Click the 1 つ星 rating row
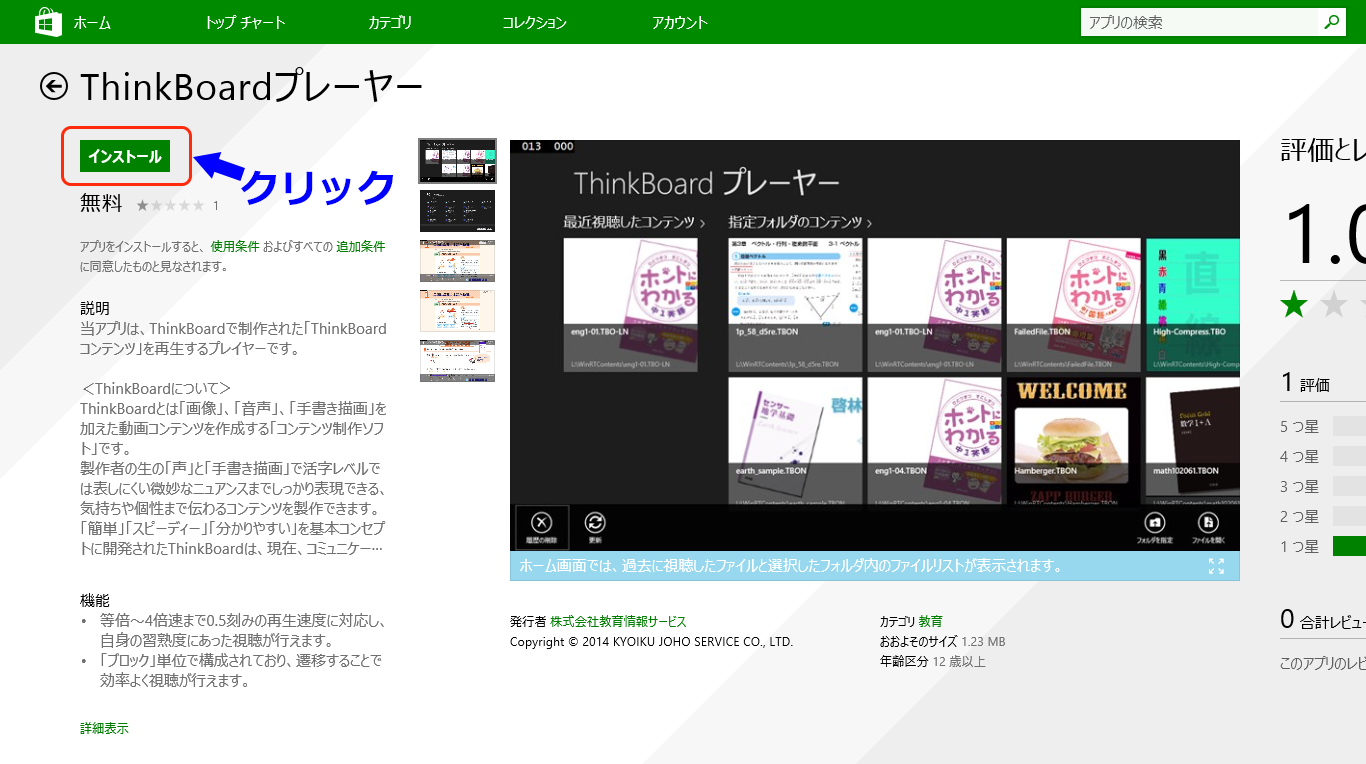Viewport: 1366px width, 764px height. pos(1322,546)
